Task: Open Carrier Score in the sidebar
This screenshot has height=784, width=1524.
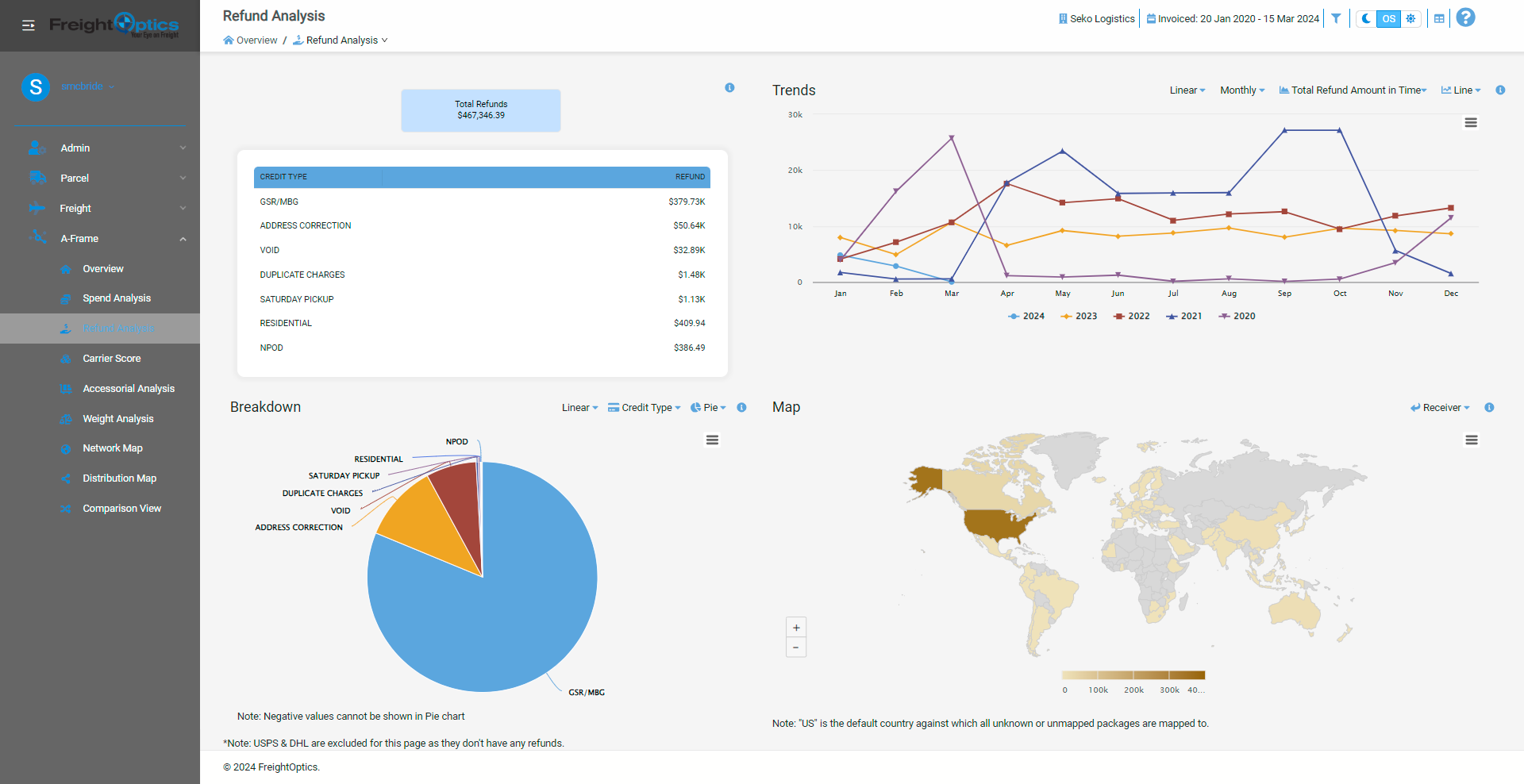Action: point(111,359)
